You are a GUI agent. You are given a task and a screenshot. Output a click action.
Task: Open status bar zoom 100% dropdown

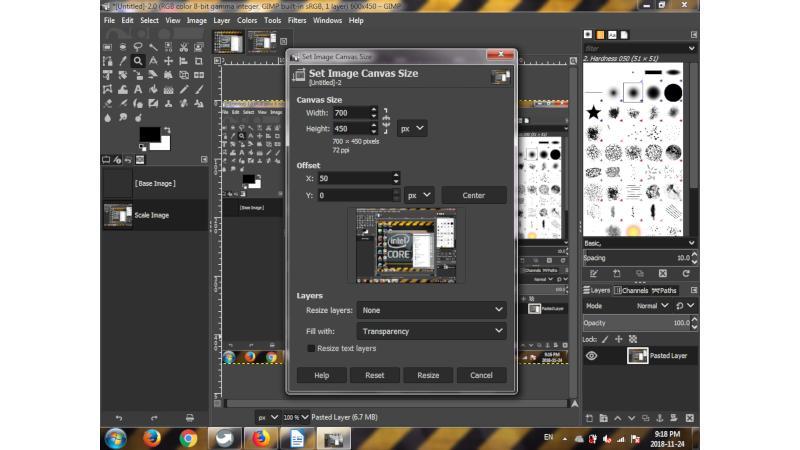(296, 417)
